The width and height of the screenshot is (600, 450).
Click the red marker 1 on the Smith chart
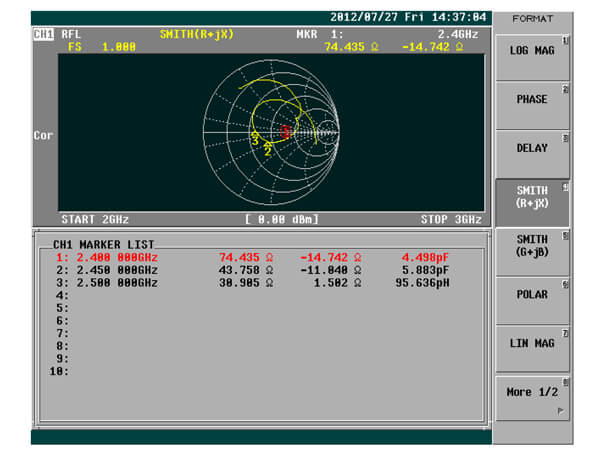pos(285,132)
